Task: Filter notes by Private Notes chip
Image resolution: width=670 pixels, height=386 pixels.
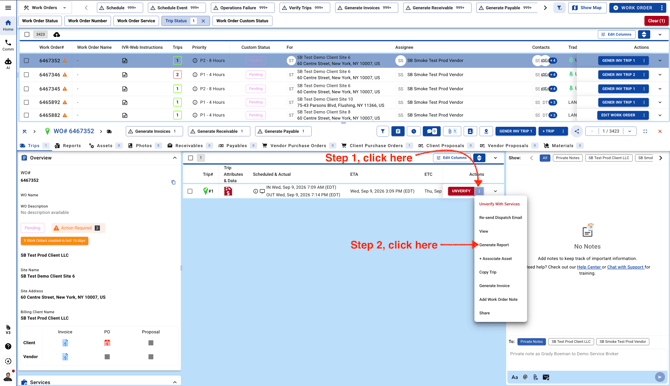Action: (567, 158)
